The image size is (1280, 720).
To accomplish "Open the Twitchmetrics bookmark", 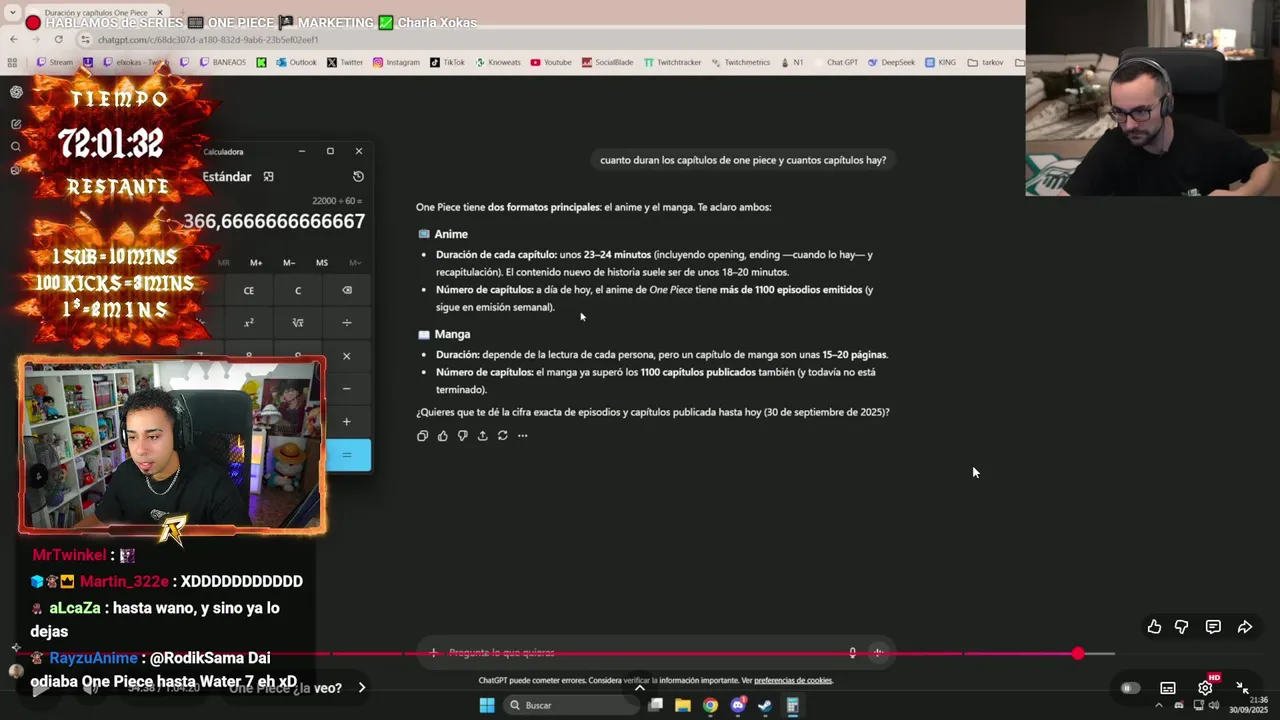I will [x=741, y=62].
